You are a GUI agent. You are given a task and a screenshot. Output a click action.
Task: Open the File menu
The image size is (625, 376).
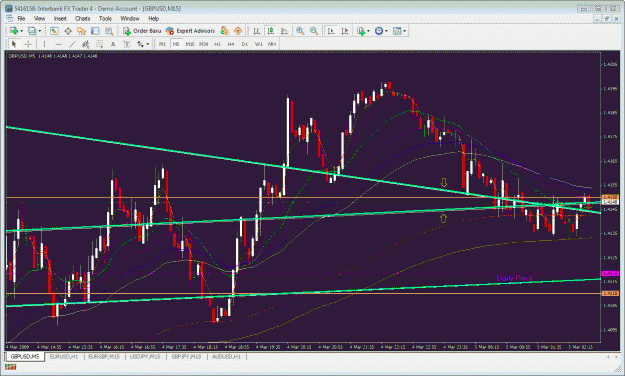tap(21, 19)
